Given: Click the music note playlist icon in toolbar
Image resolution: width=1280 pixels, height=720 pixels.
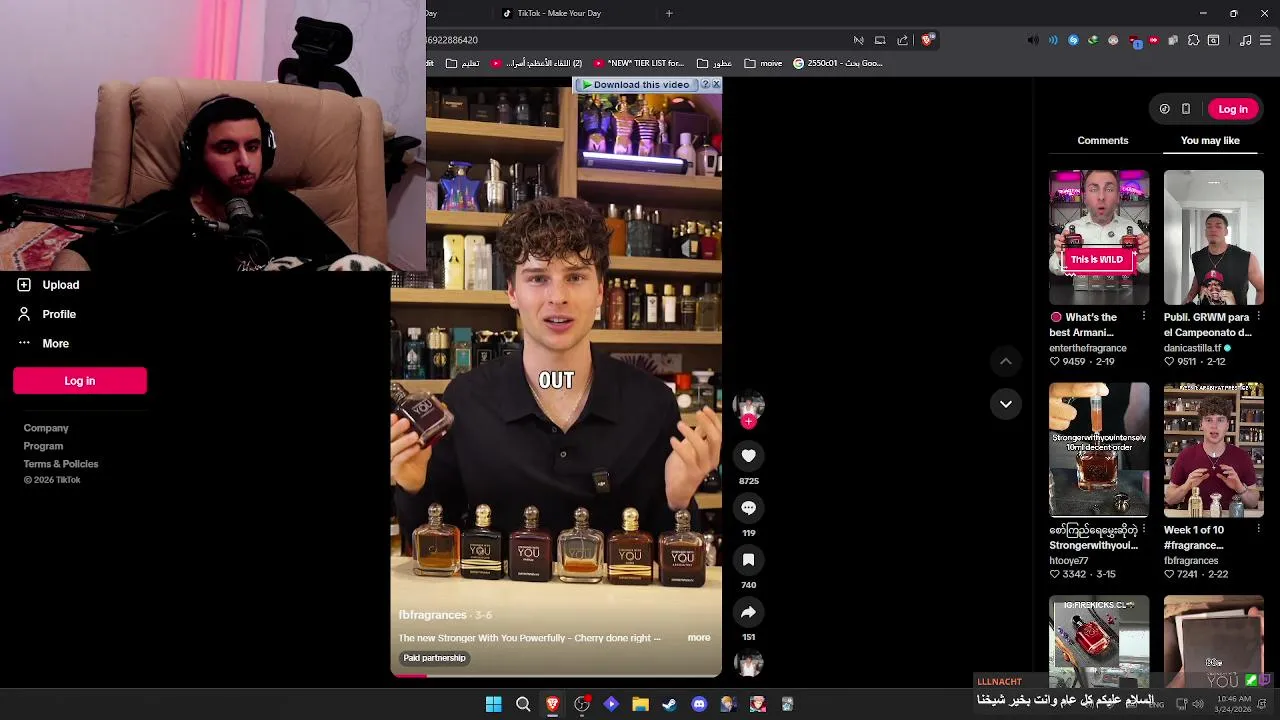Looking at the screenshot, I should click(1245, 40).
